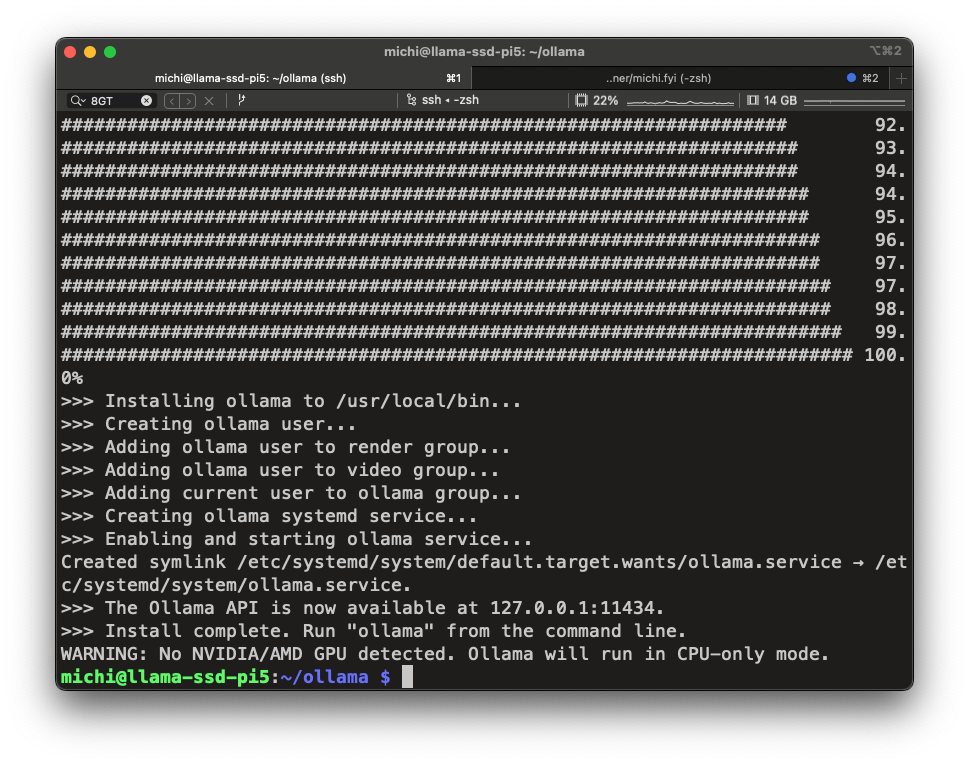
Task: Click the git branch status icon
Action: 242,100
